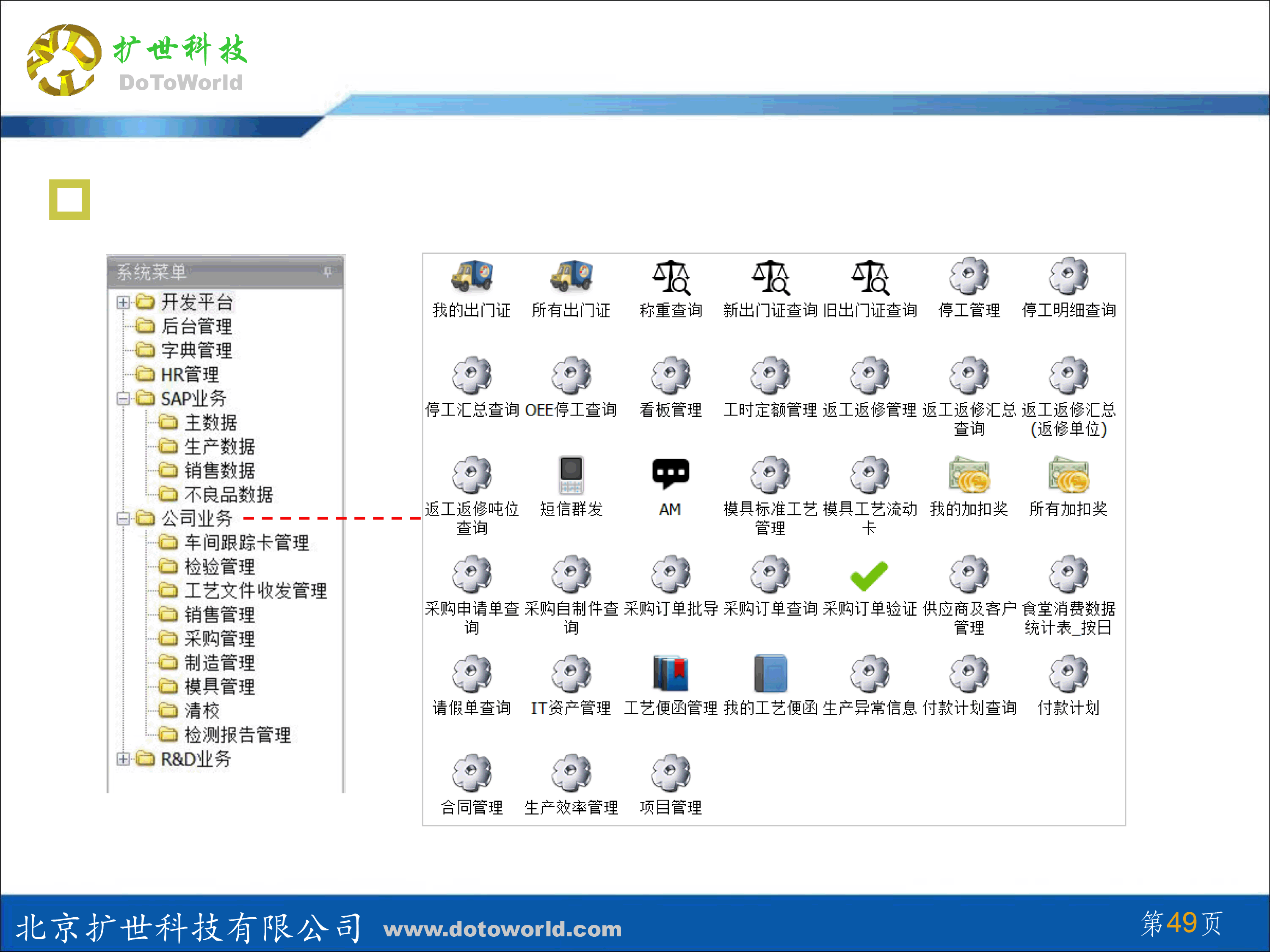Click the 称重查询 scale icon
This screenshot has height=952, width=1270.
(671, 277)
